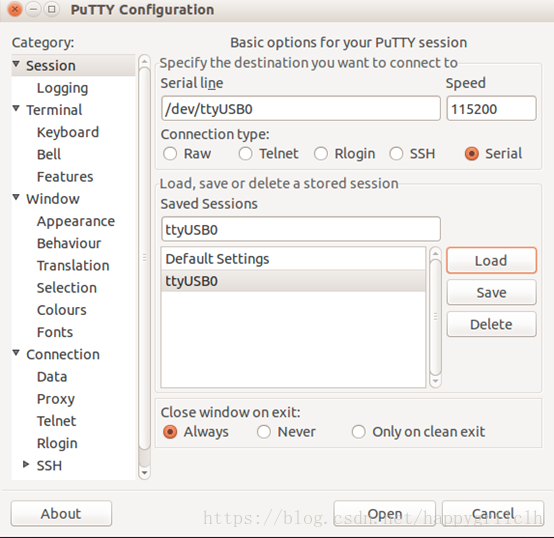Click the Load button
Screen dimensions: 554x538
tap(491, 261)
